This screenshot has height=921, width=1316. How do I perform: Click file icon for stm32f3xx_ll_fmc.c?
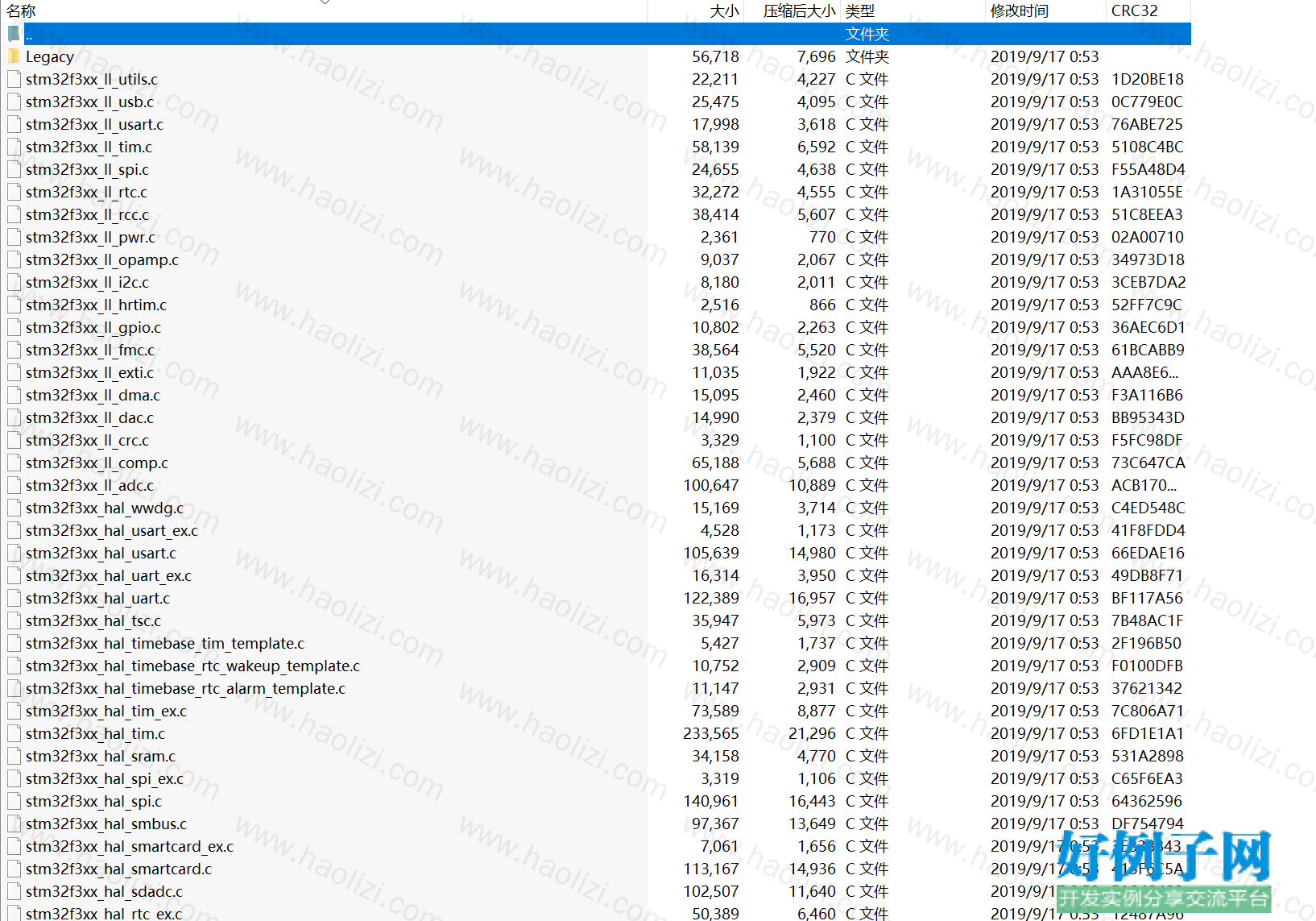tap(14, 350)
